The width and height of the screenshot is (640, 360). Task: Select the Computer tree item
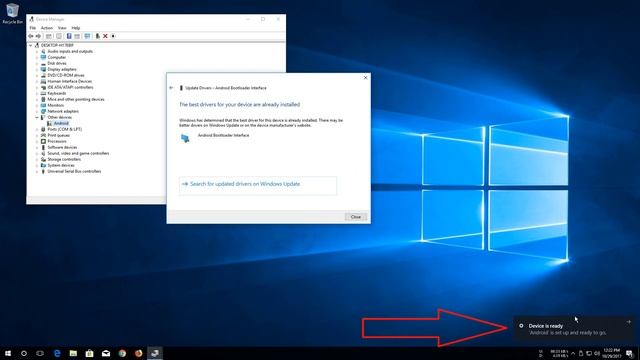click(56, 58)
